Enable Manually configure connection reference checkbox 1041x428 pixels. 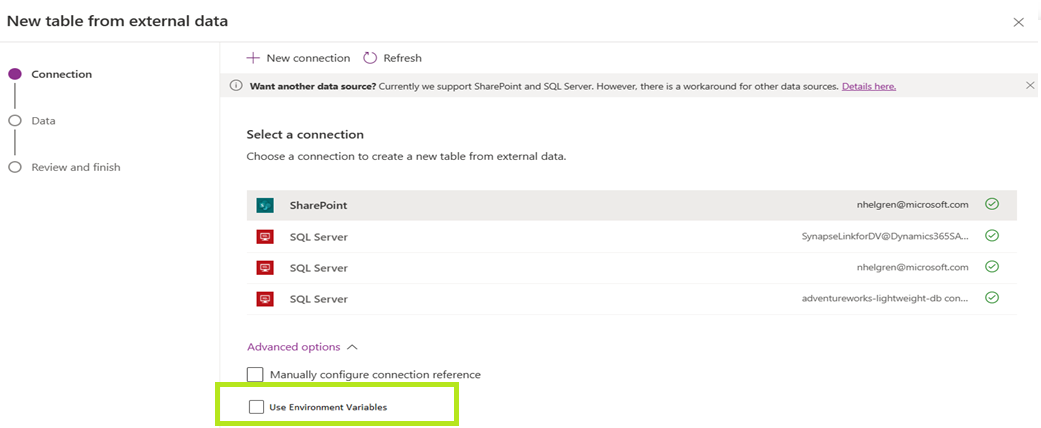(x=255, y=375)
